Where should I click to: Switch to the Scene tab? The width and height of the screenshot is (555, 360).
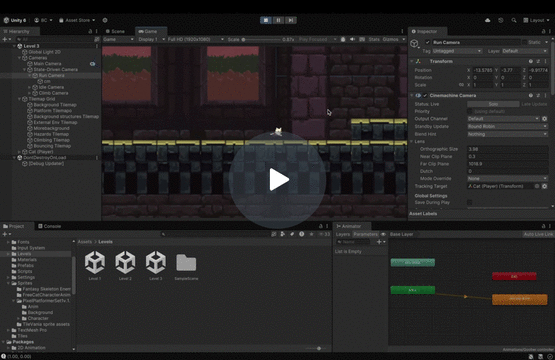[115, 31]
